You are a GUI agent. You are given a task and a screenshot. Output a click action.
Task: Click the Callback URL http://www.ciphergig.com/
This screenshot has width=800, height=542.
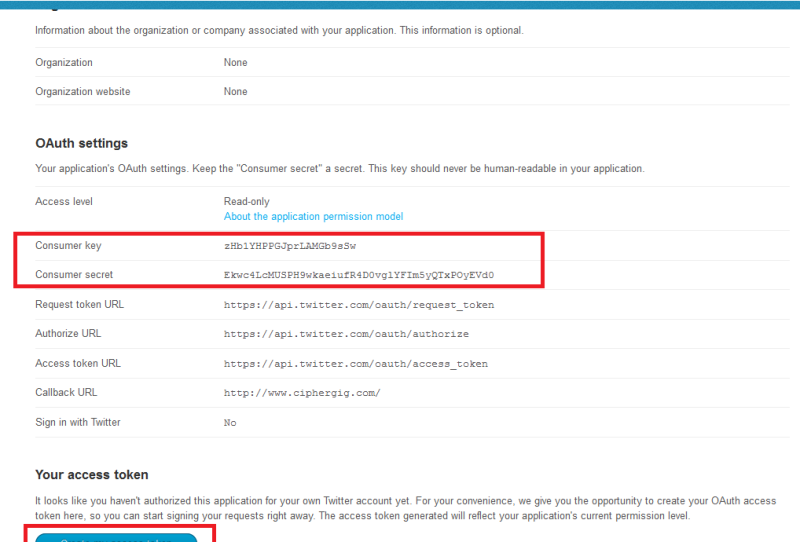(x=302, y=393)
